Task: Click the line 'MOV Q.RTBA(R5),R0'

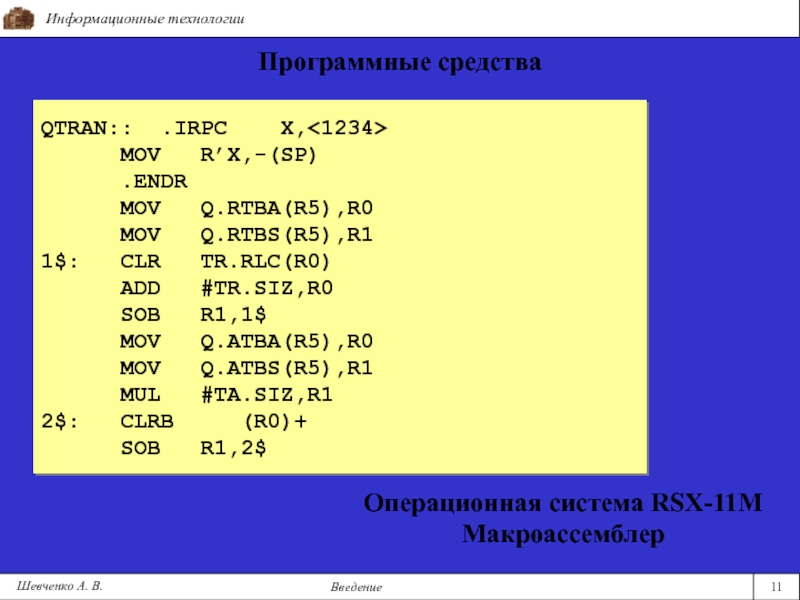Action: point(246,208)
